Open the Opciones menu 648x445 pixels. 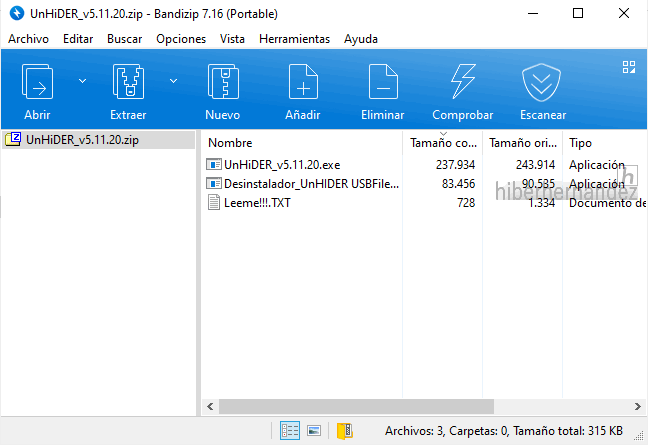pyautogui.click(x=181, y=39)
